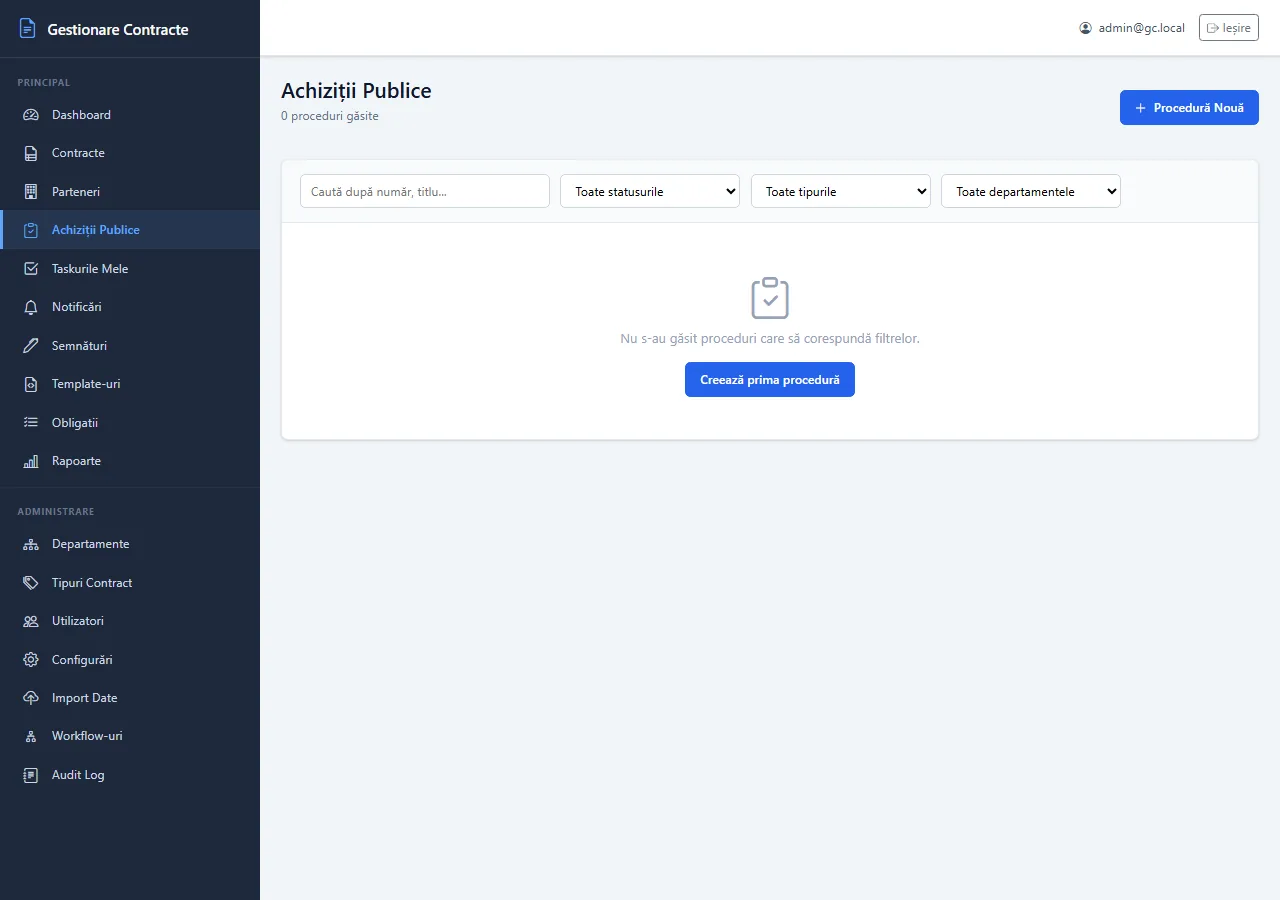Click the Configurări gear icon
Image resolution: width=1280 pixels, height=900 pixels.
click(31, 660)
